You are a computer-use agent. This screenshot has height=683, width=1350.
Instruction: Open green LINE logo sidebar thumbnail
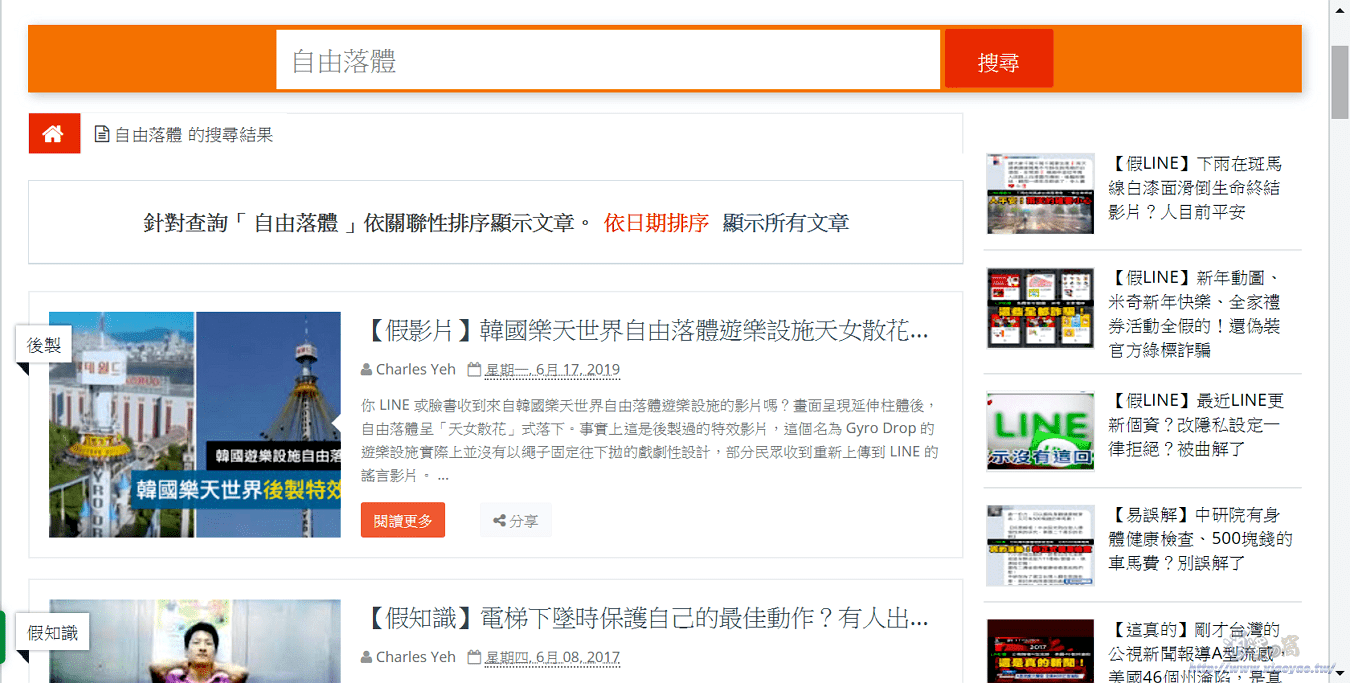pos(1040,431)
